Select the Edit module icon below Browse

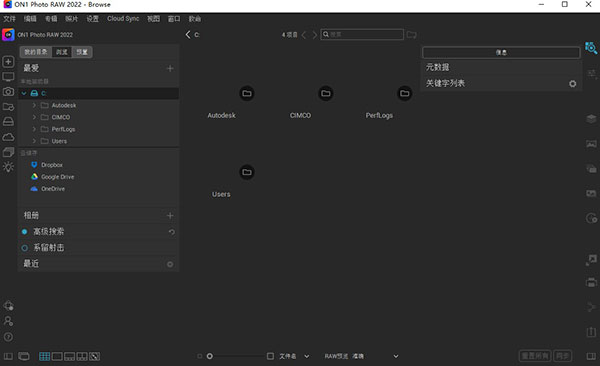pyautogui.click(x=592, y=74)
